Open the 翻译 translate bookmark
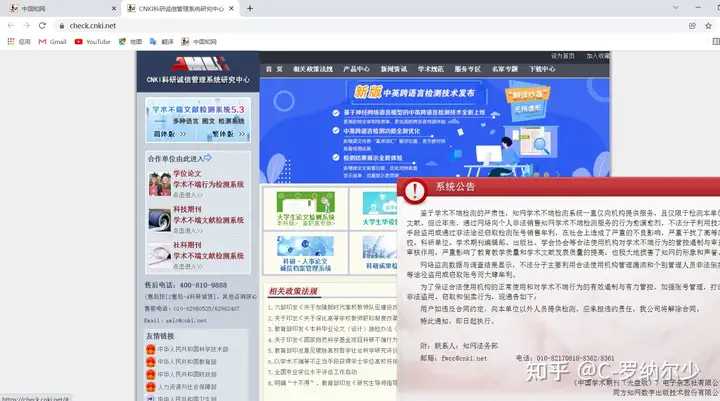Screen dimensions: 720x401 [x=162, y=42]
